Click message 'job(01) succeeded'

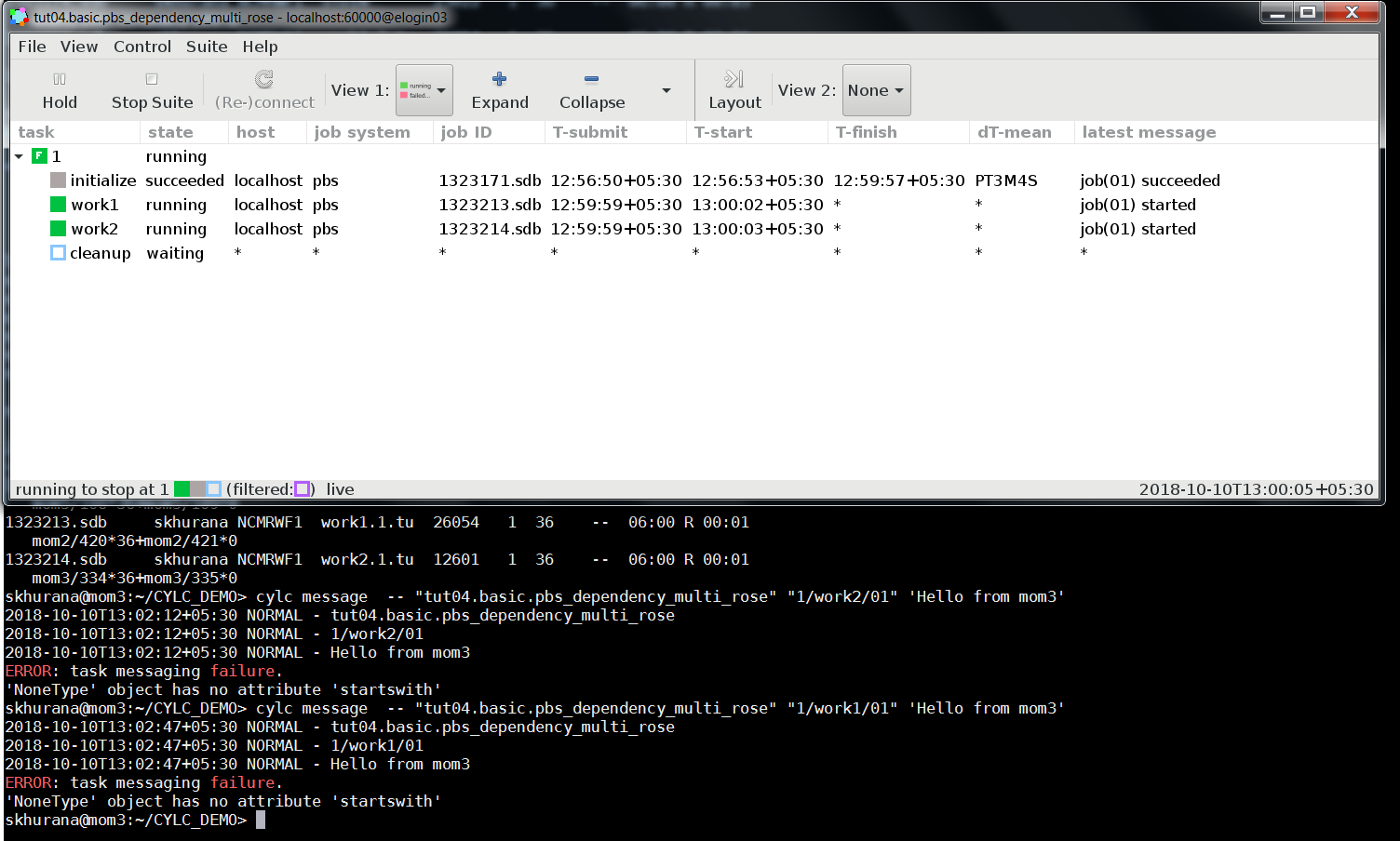1150,180
